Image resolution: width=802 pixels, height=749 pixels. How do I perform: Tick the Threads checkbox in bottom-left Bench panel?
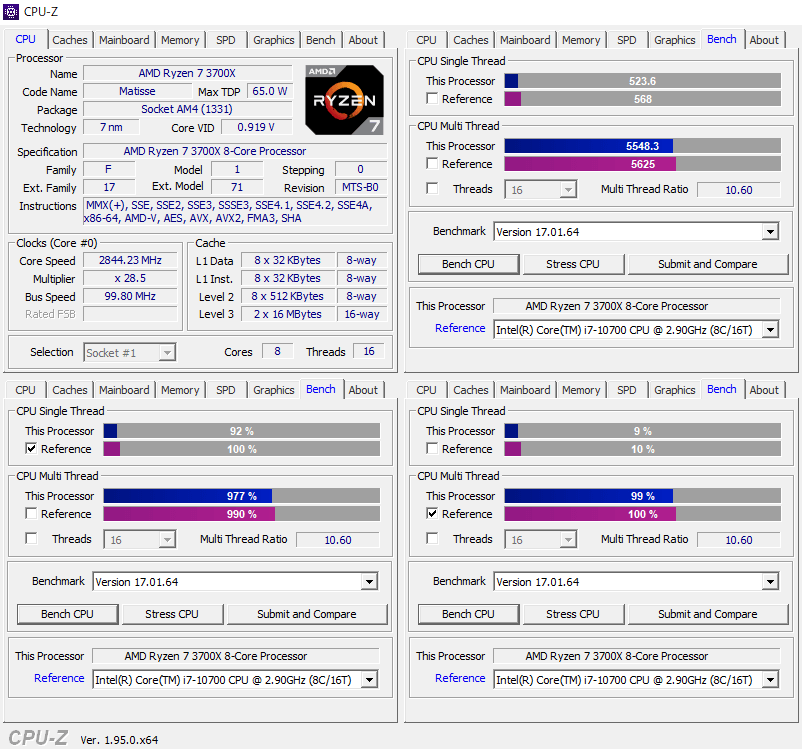(31, 538)
